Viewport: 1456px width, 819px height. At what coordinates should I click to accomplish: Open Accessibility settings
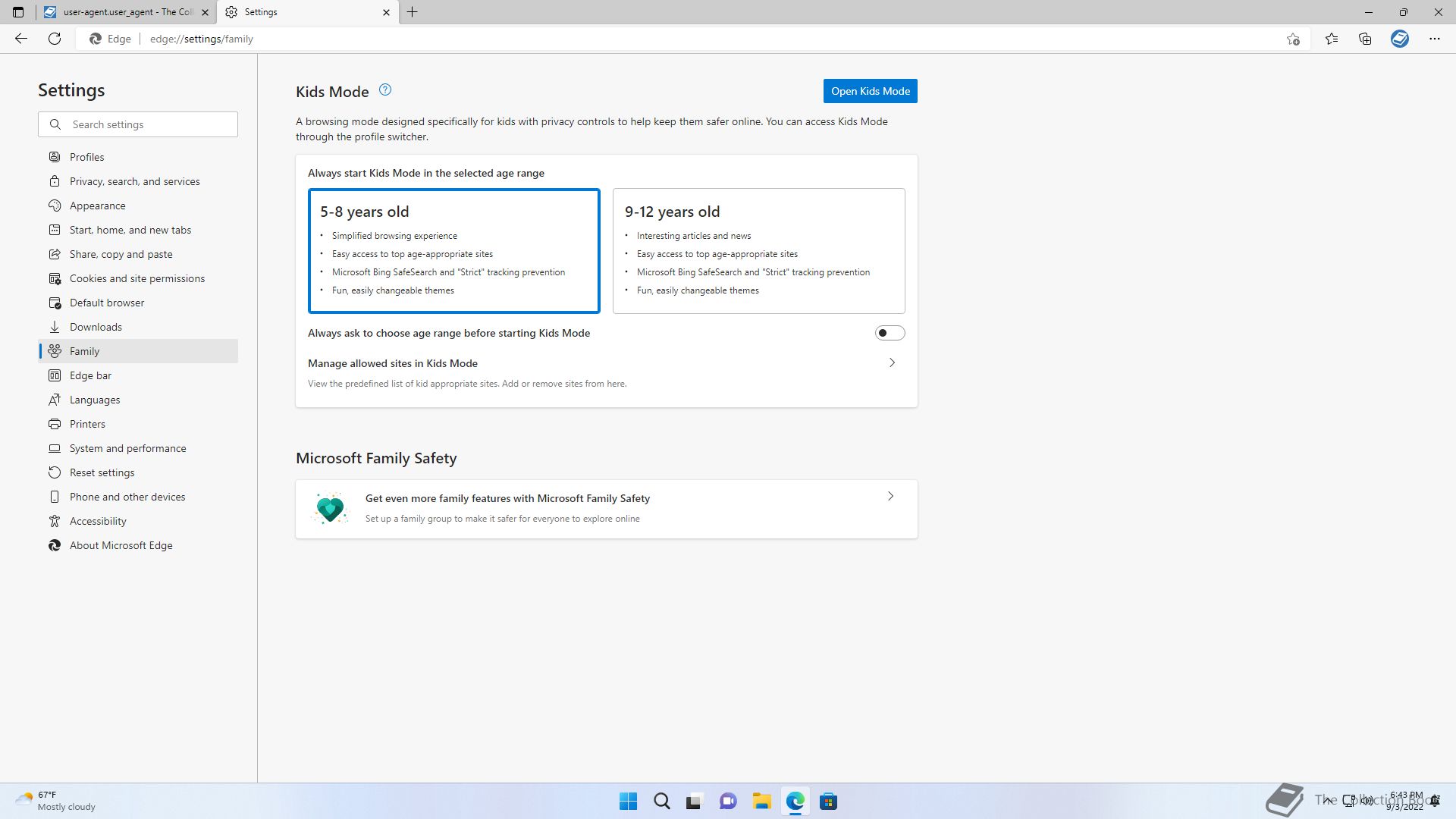pyautogui.click(x=138, y=521)
